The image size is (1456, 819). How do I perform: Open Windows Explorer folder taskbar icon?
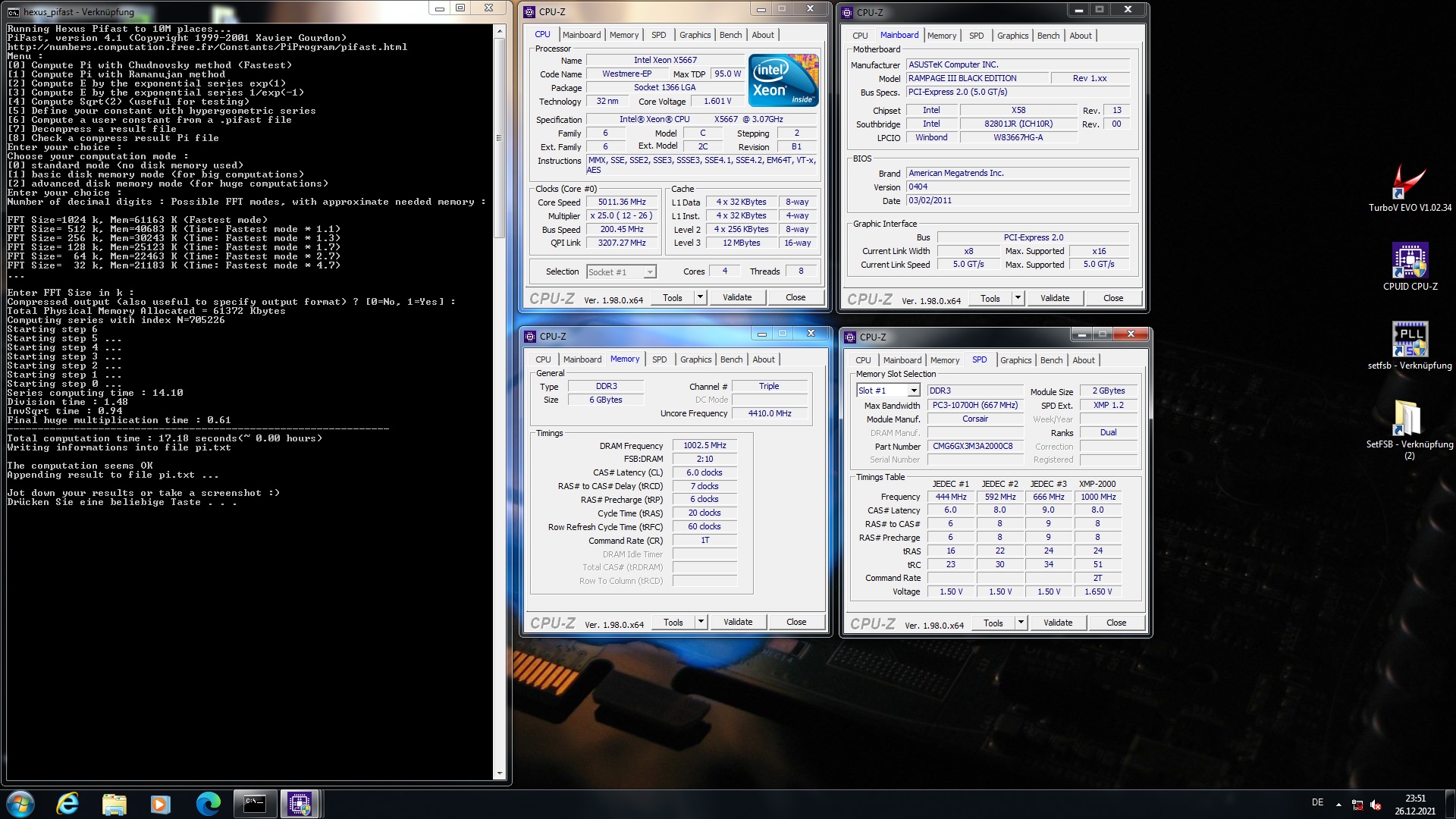point(114,804)
